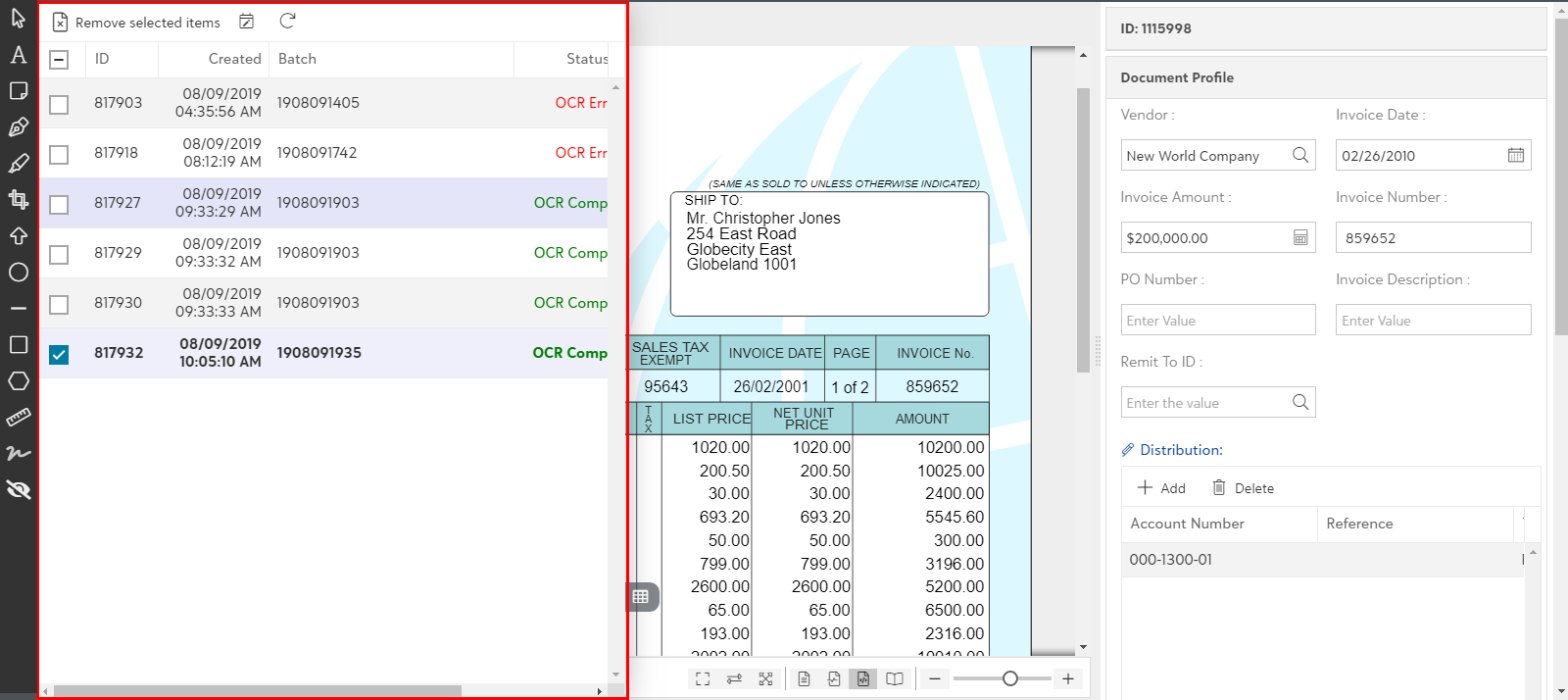Click Remove selected items
This screenshot has height=700, width=1568.
click(x=136, y=22)
